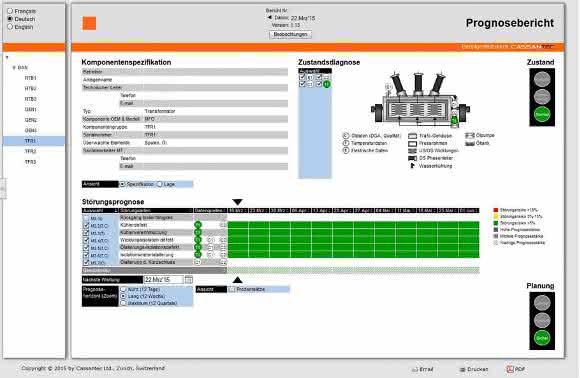Select RTB3 in the component tree
This screenshot has height=378, width=580.
coord(31,99)
